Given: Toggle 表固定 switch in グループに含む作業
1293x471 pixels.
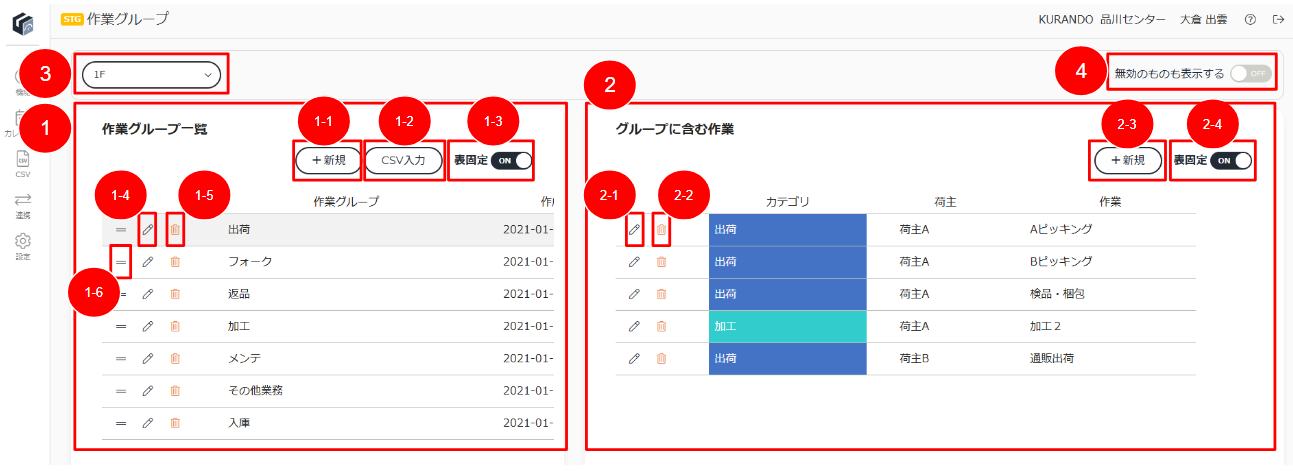Looking at the screenshot, I should pos(1230,160).
